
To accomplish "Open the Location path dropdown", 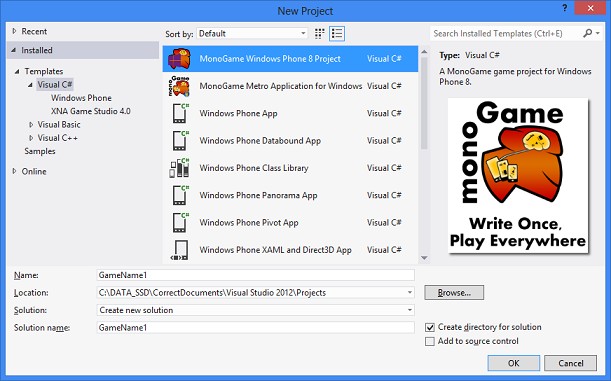I will pos(410,293).
